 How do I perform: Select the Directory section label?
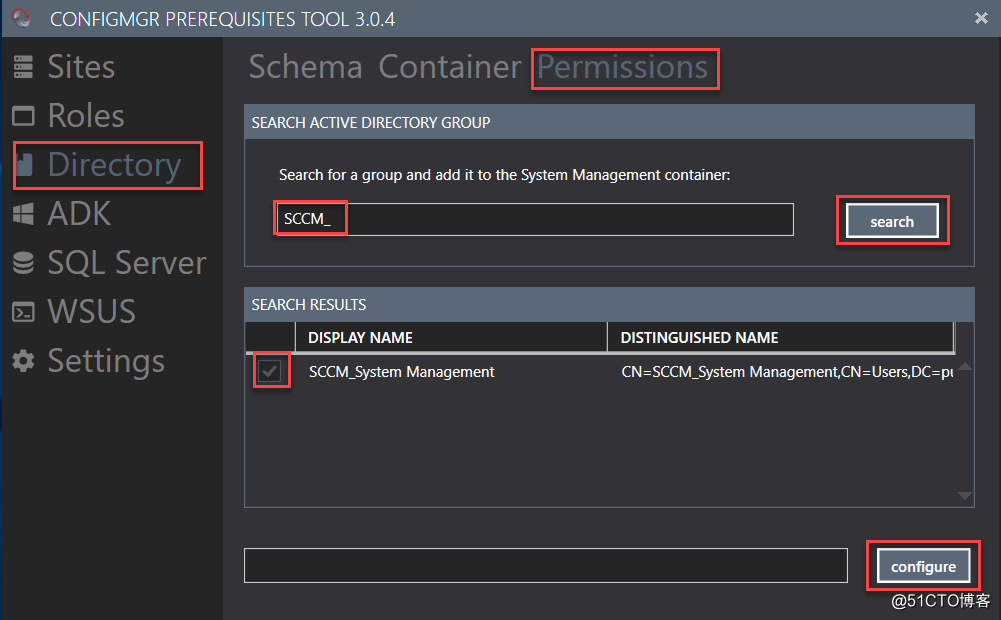[114, 165]
